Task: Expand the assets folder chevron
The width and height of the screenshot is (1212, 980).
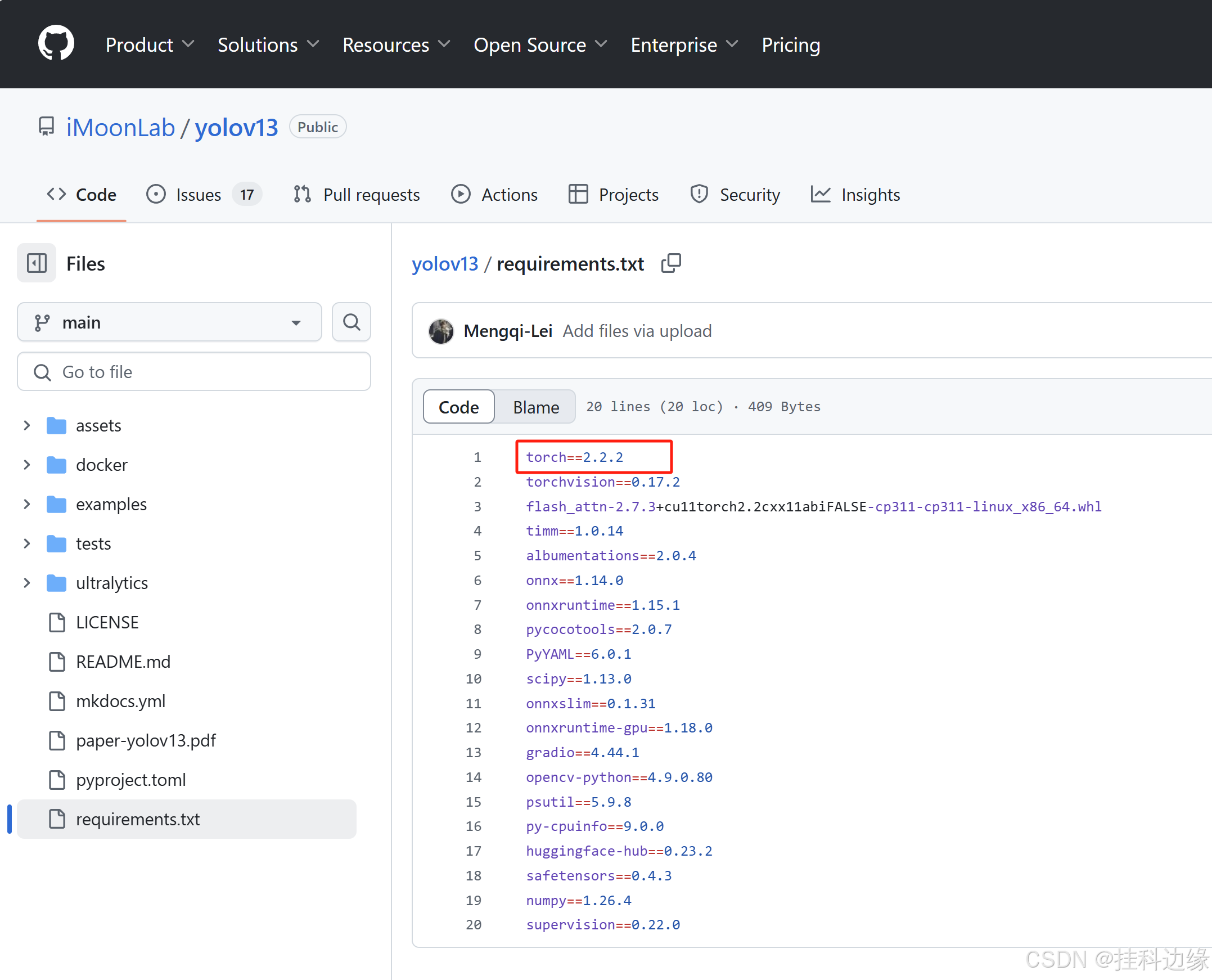Action: [26, 426]
